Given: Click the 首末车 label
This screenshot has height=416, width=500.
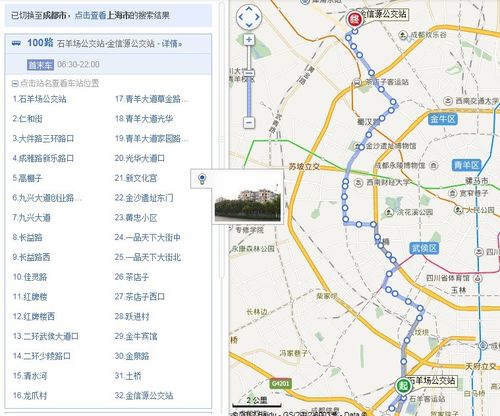Looking at the screenshot, I should click(40, 65).
